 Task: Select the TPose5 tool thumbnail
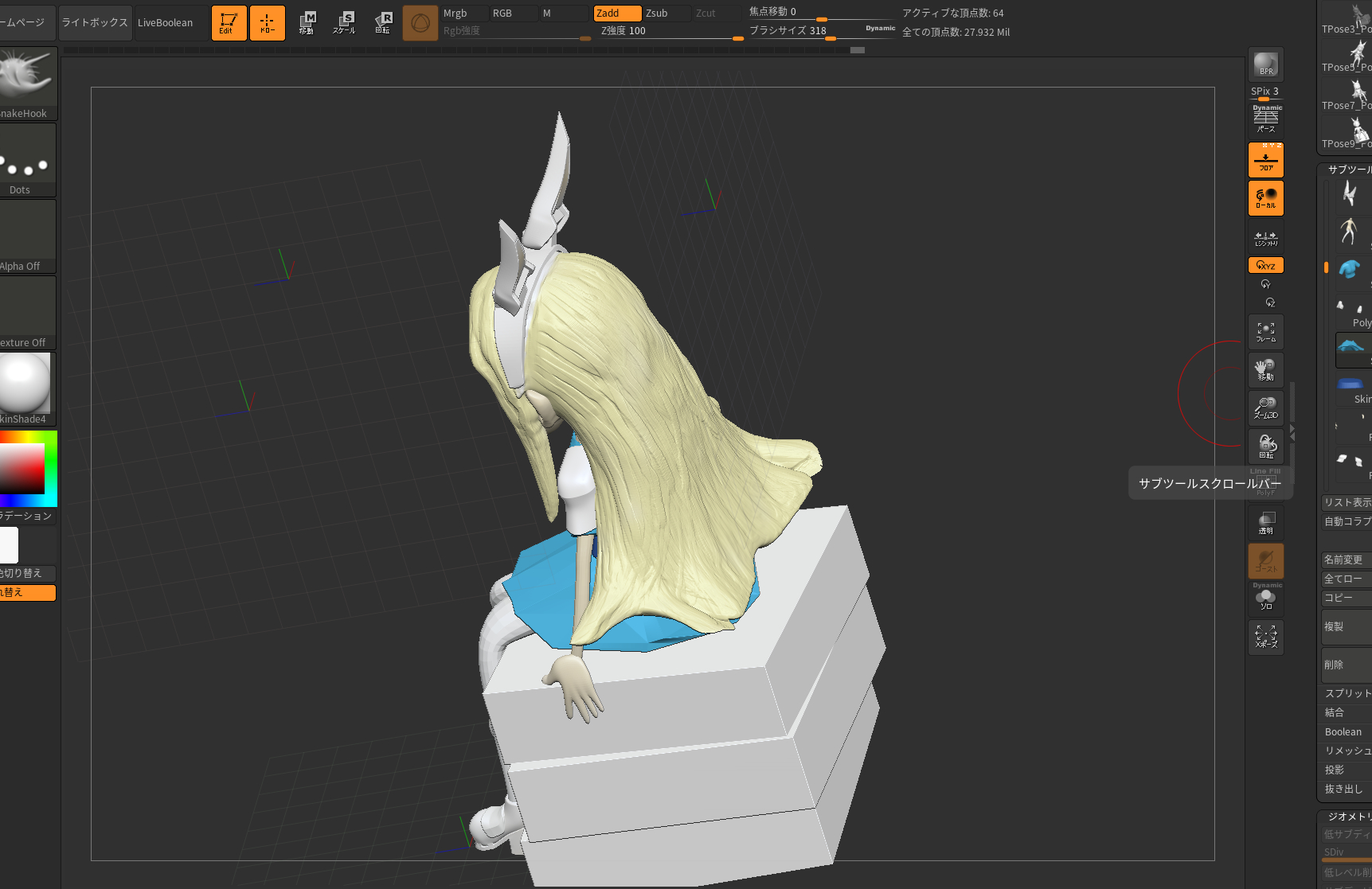(1346, 57)
